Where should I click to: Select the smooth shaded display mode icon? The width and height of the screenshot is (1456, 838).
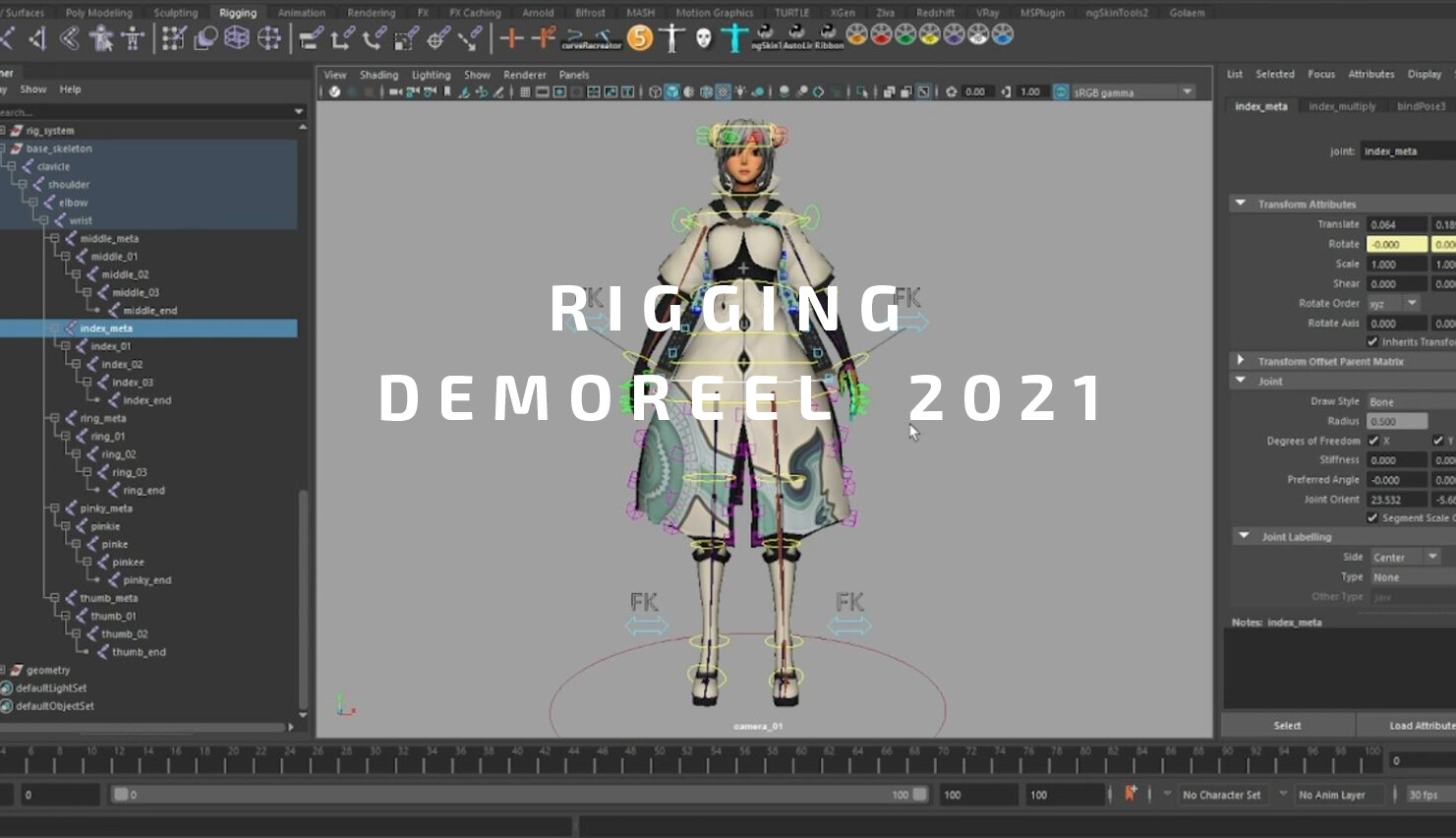(672, 90)
